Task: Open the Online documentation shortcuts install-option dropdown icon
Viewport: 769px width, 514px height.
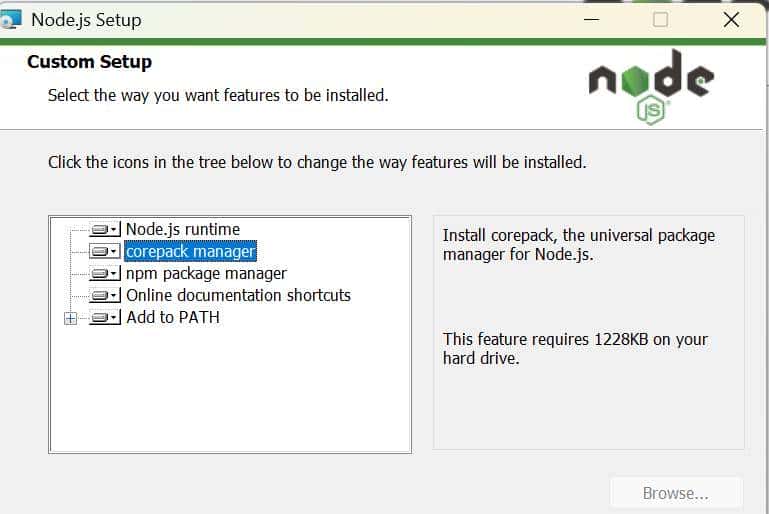Action: (x=104, y=295)
